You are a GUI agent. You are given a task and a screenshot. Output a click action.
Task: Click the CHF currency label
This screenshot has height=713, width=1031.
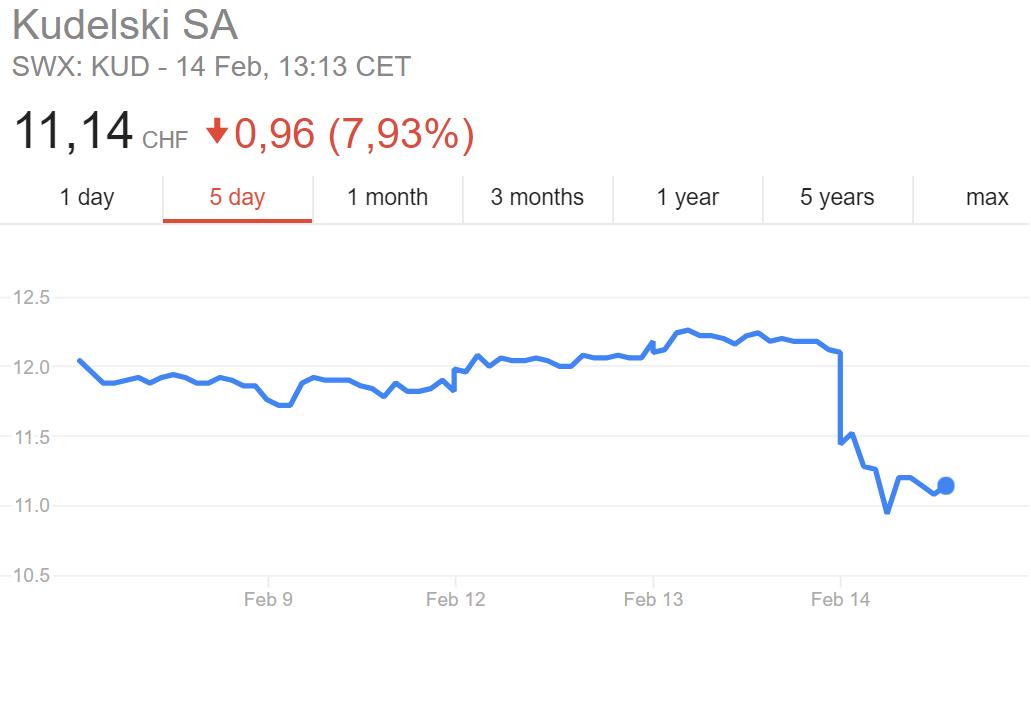(x=165, y=139)
